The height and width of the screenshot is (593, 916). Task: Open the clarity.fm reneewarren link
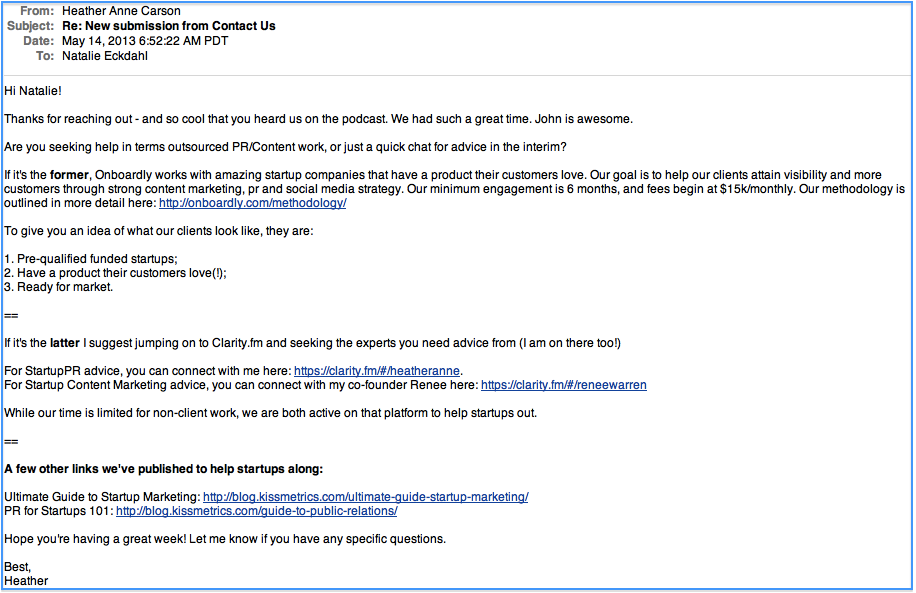564,385
